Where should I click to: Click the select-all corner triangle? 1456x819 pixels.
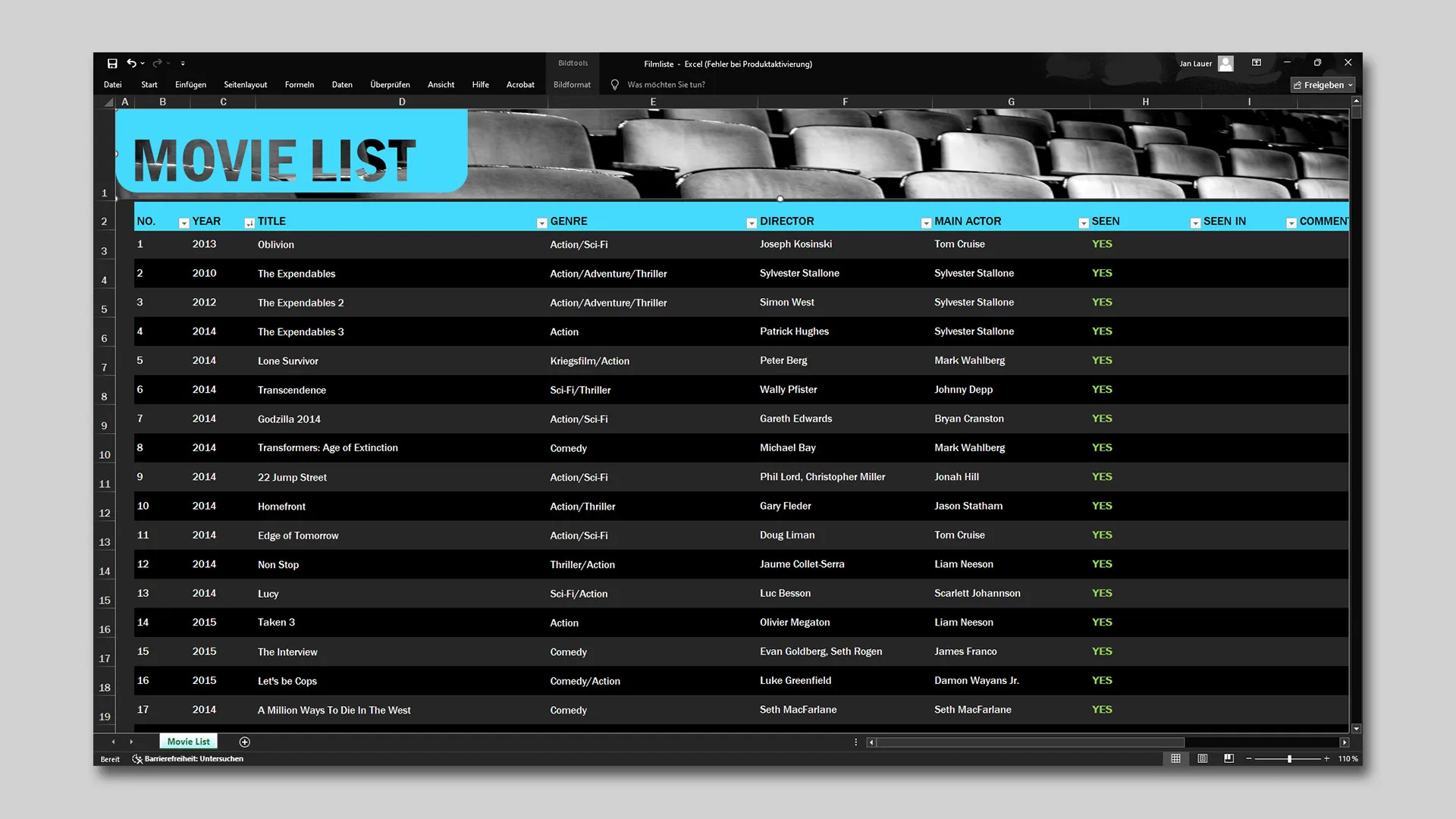pos(108,102)
